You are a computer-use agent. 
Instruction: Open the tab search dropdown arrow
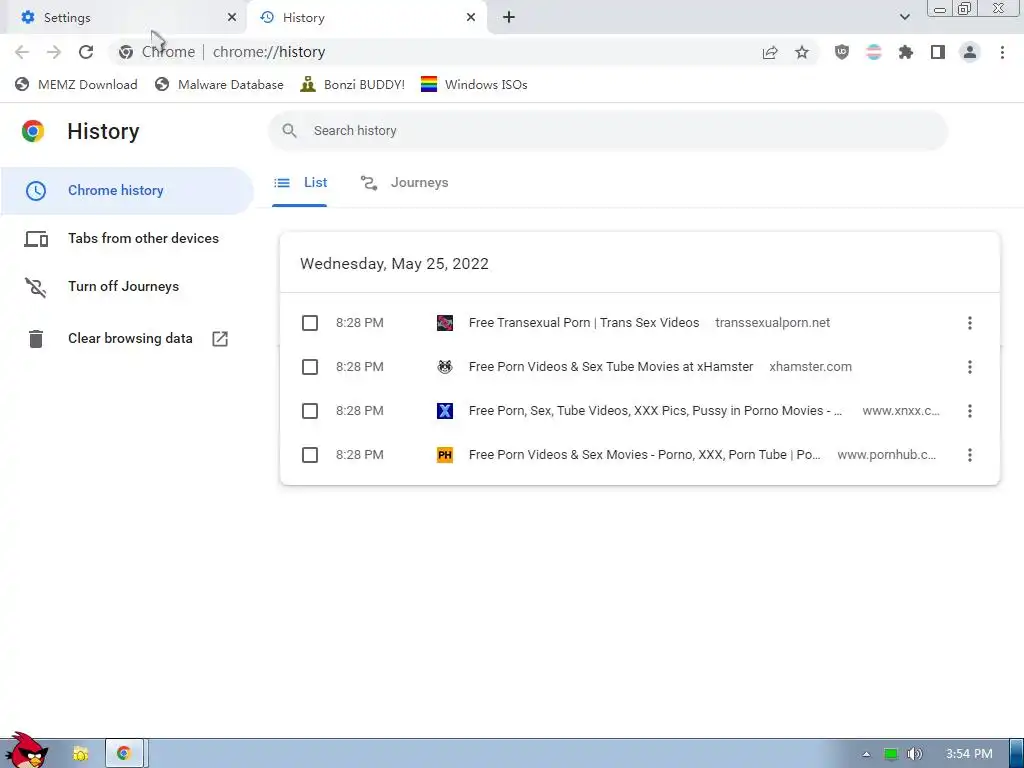(904, 17)
